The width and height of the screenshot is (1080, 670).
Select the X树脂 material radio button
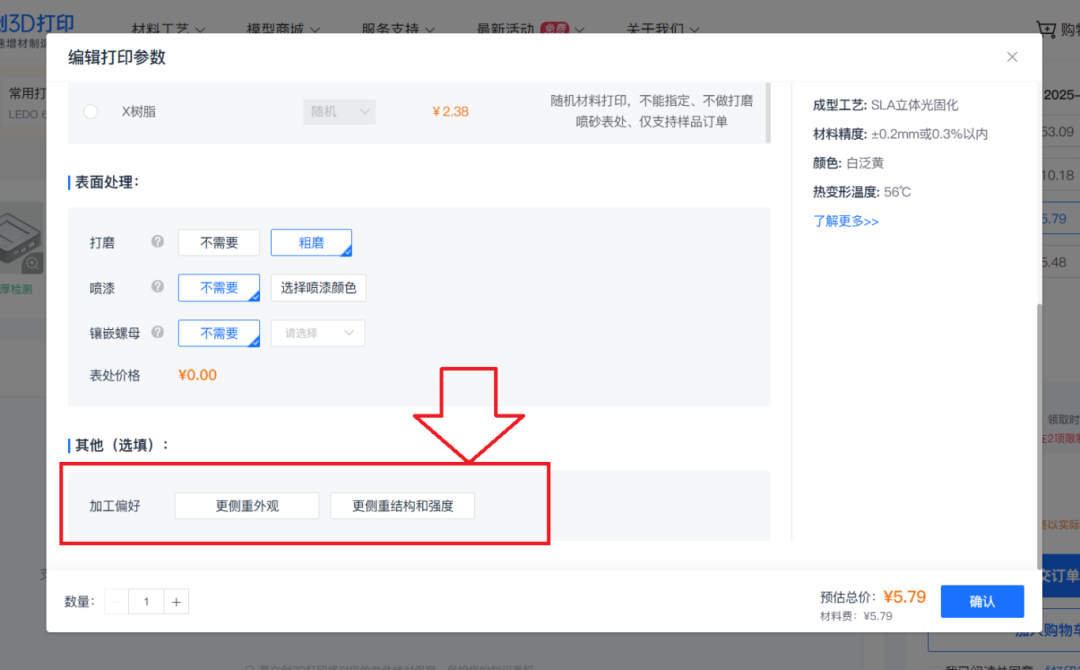click(x=90, y=111)
